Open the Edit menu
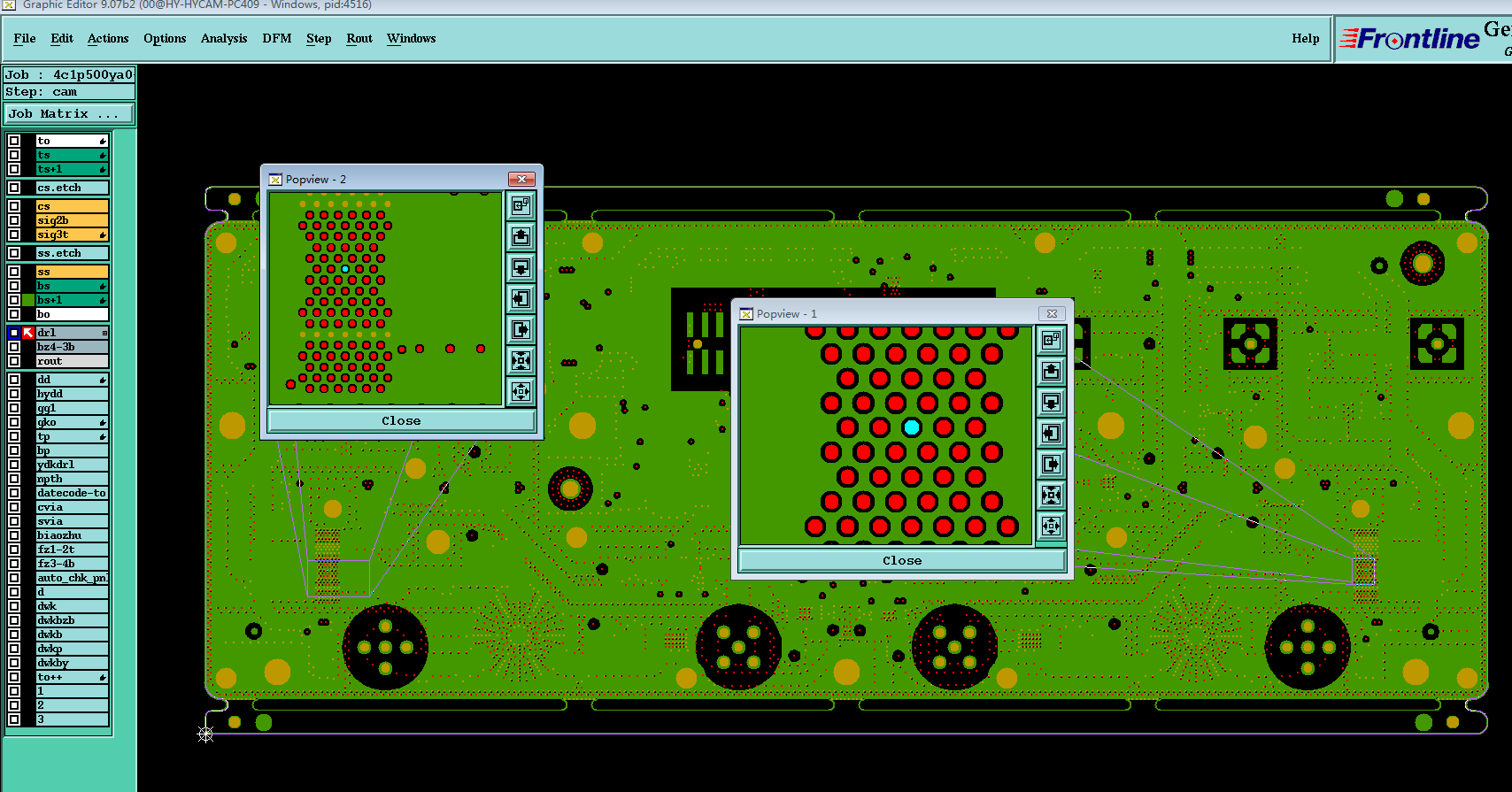This screenshot has width=1512, height=792. click(x=62, y=38)
